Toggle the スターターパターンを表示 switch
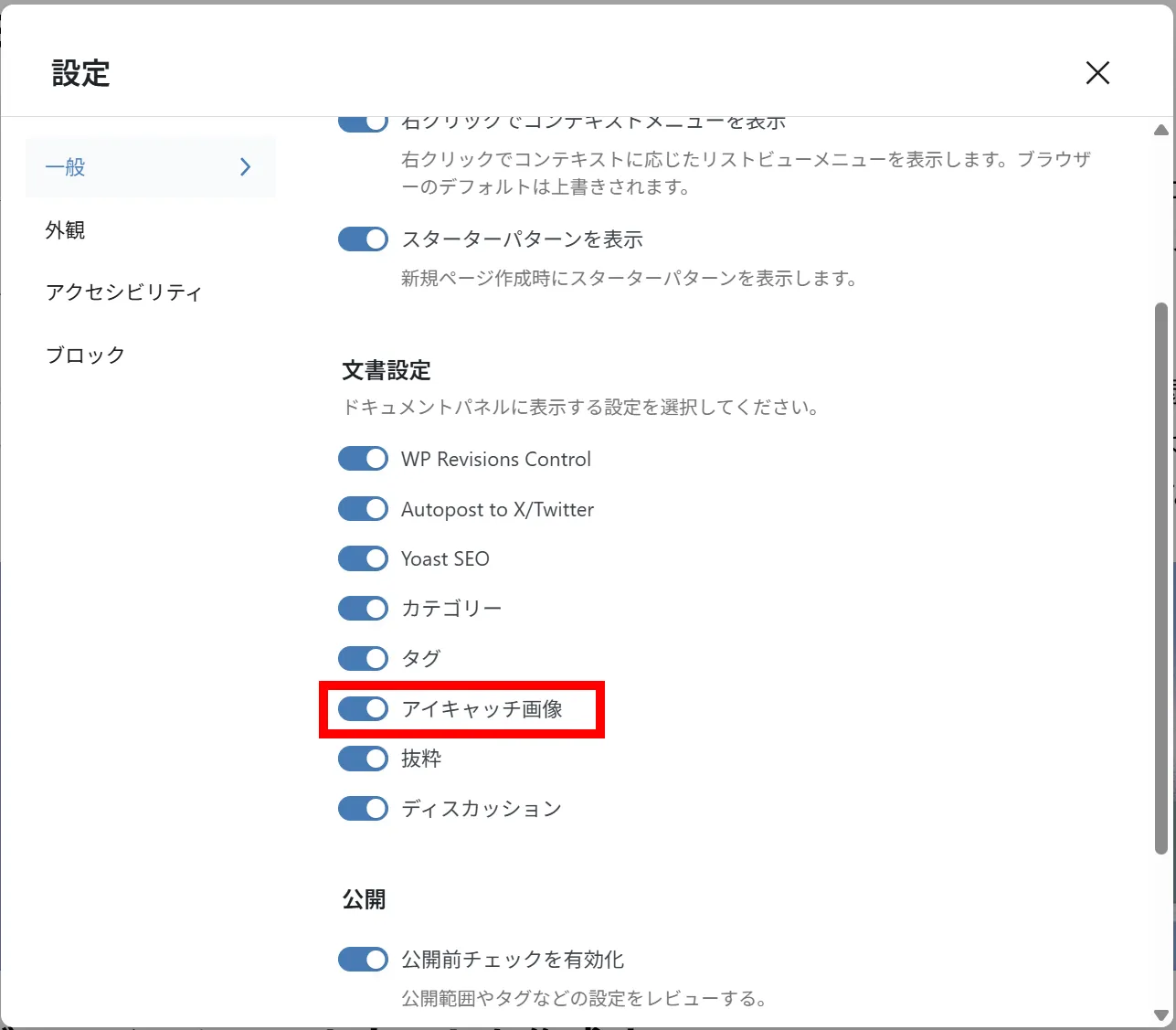The height and width of the screenshot is (1030, 1176). [x=363, y=239]
